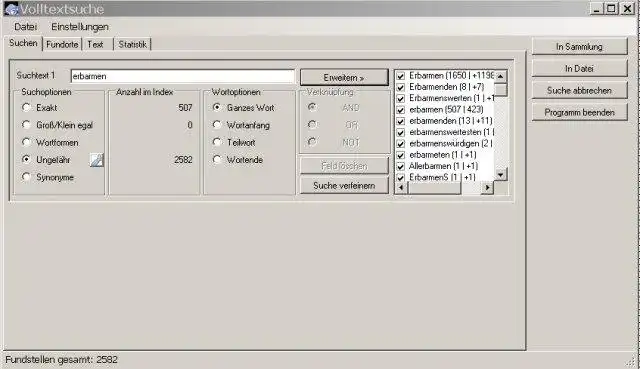Switch to the Text tab

[x=96, y=44]
